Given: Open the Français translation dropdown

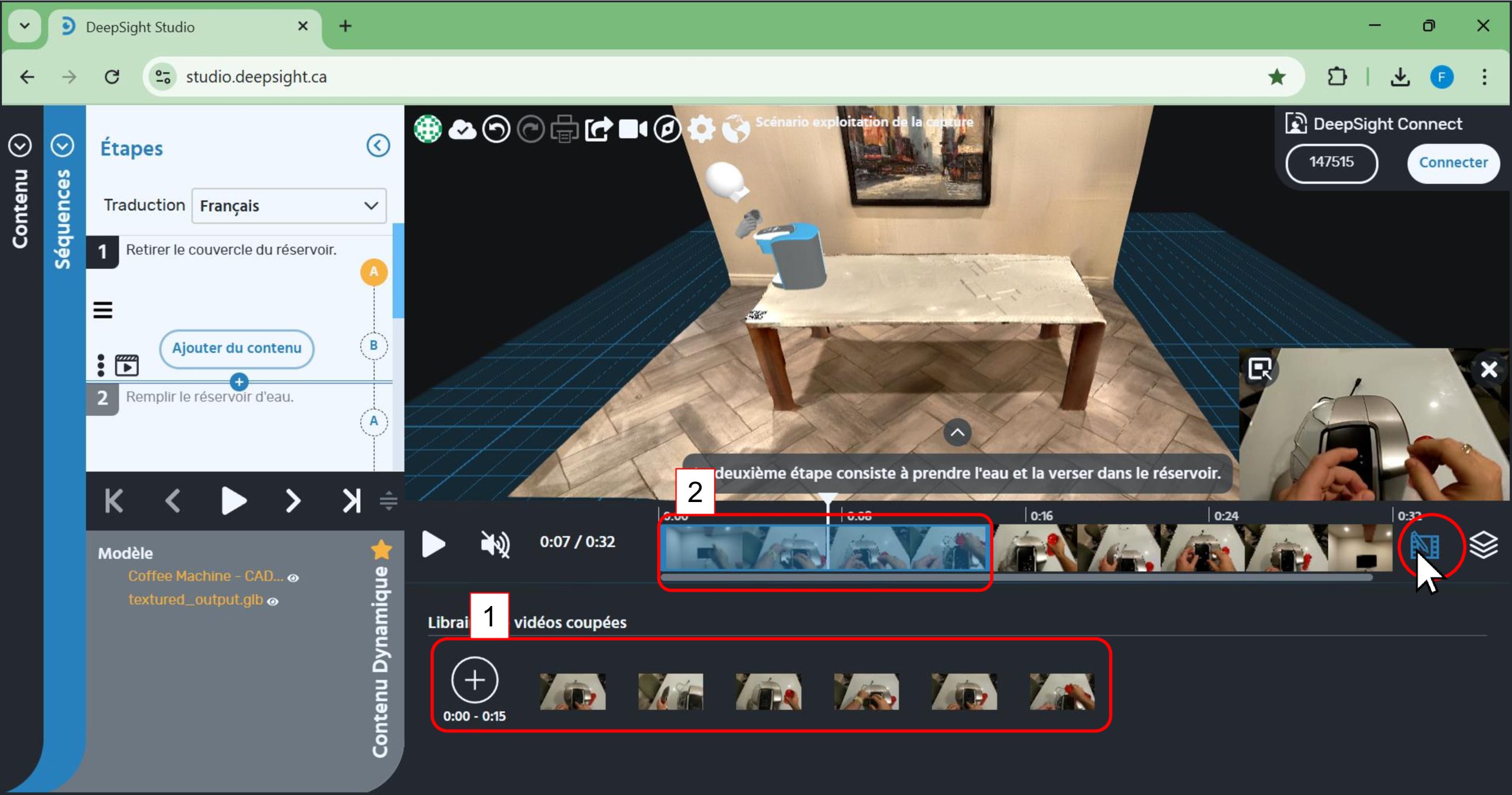Looking at the screenshot, I should coord(289,206).
